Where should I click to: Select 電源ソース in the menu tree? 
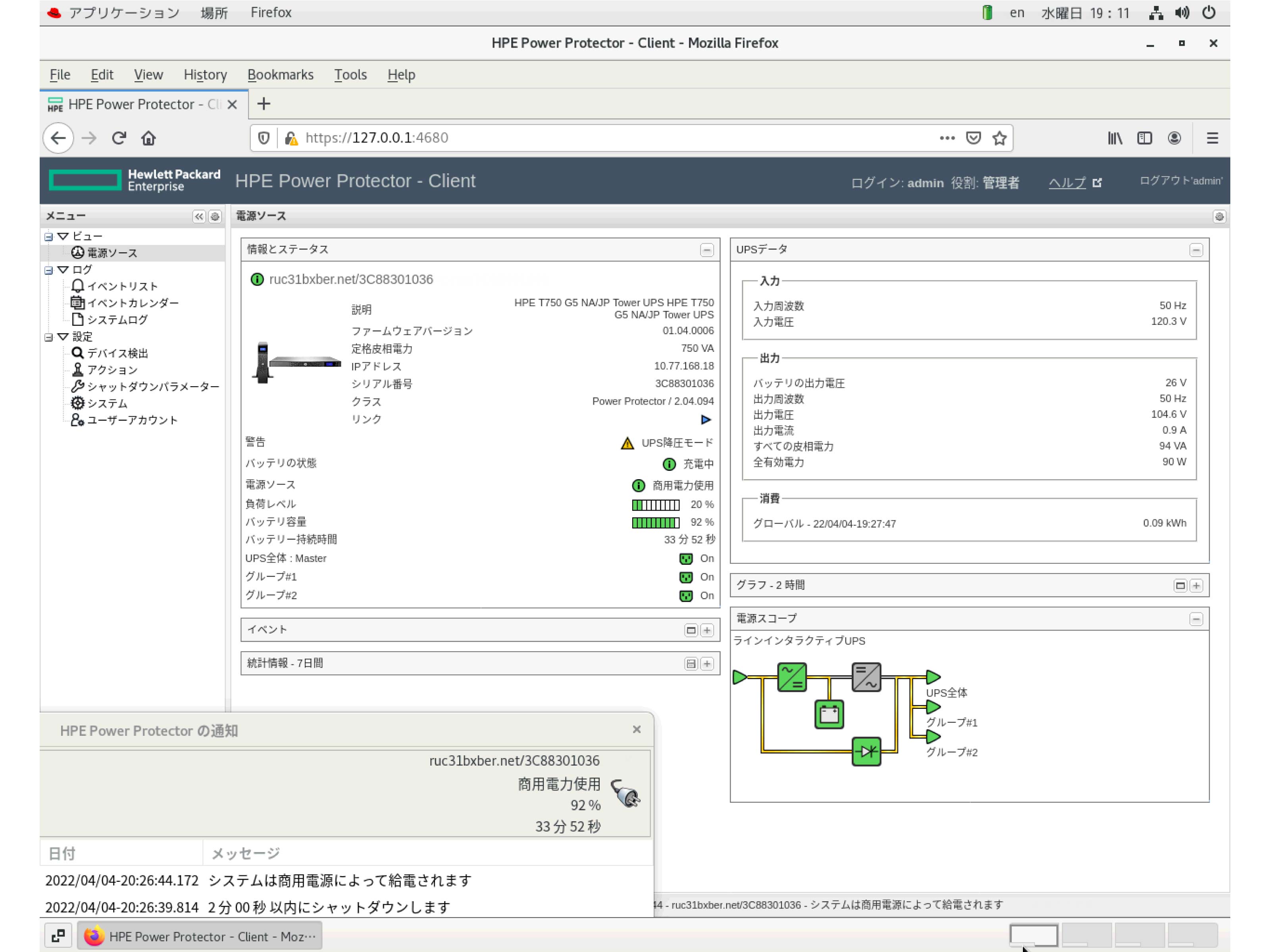[x=112, y=253]
